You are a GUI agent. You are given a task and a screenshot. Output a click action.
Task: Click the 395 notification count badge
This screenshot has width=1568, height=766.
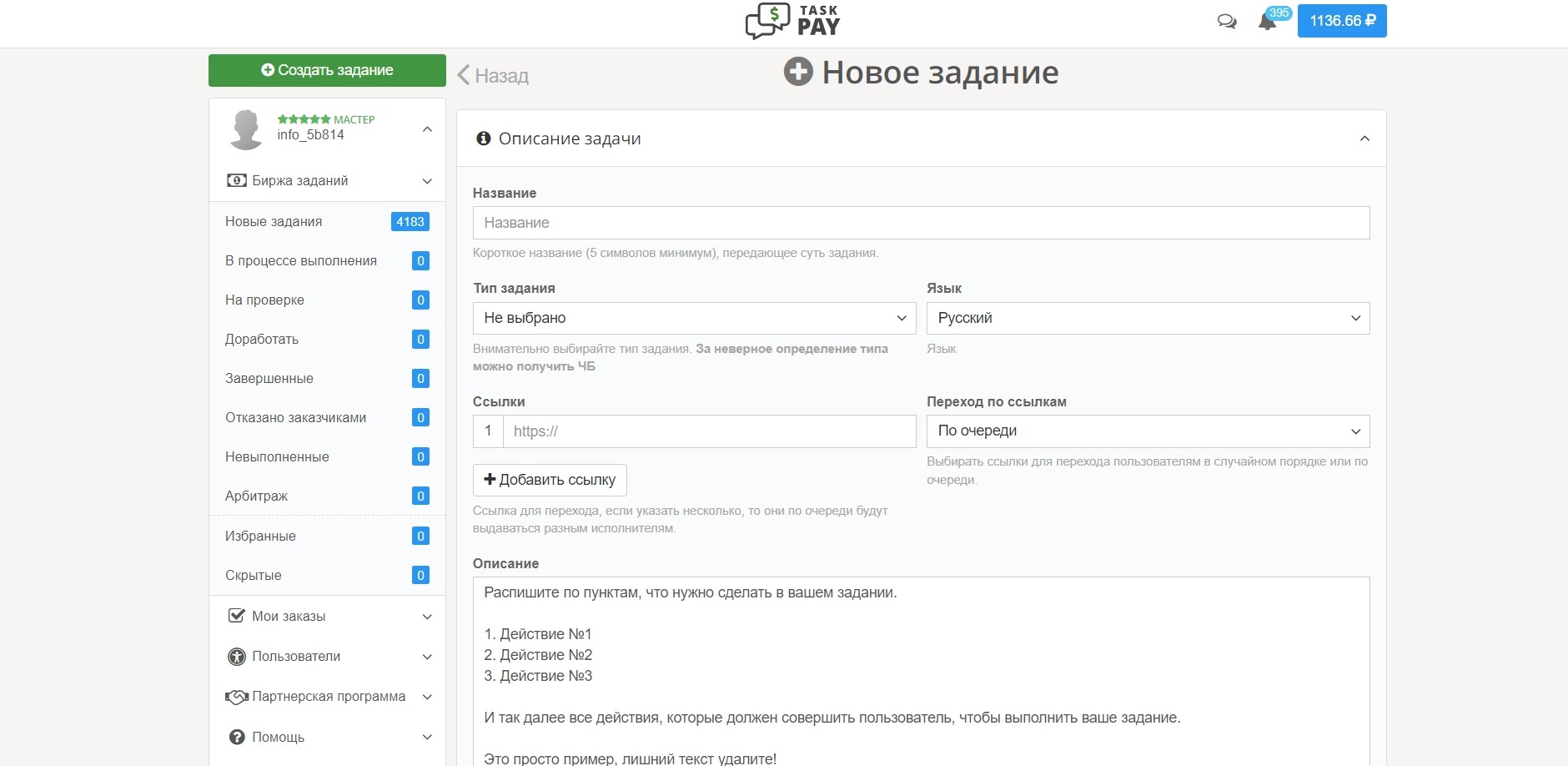[1279, 13]
